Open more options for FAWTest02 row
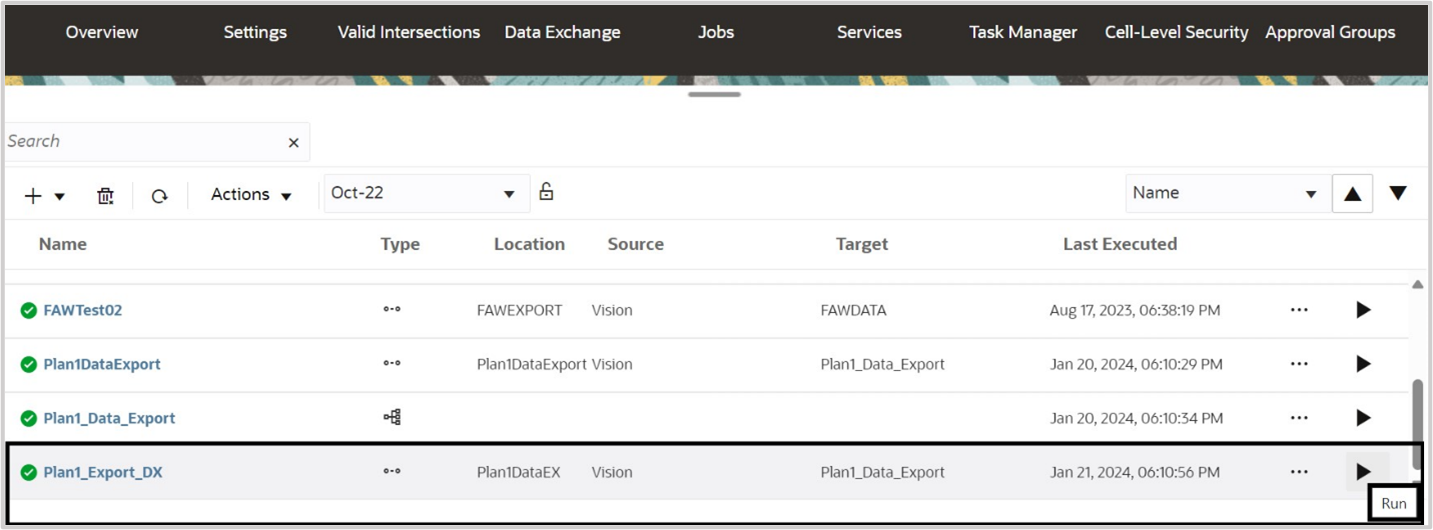Viewport: 1433px width, 530px height. [x=1299, y=310]
